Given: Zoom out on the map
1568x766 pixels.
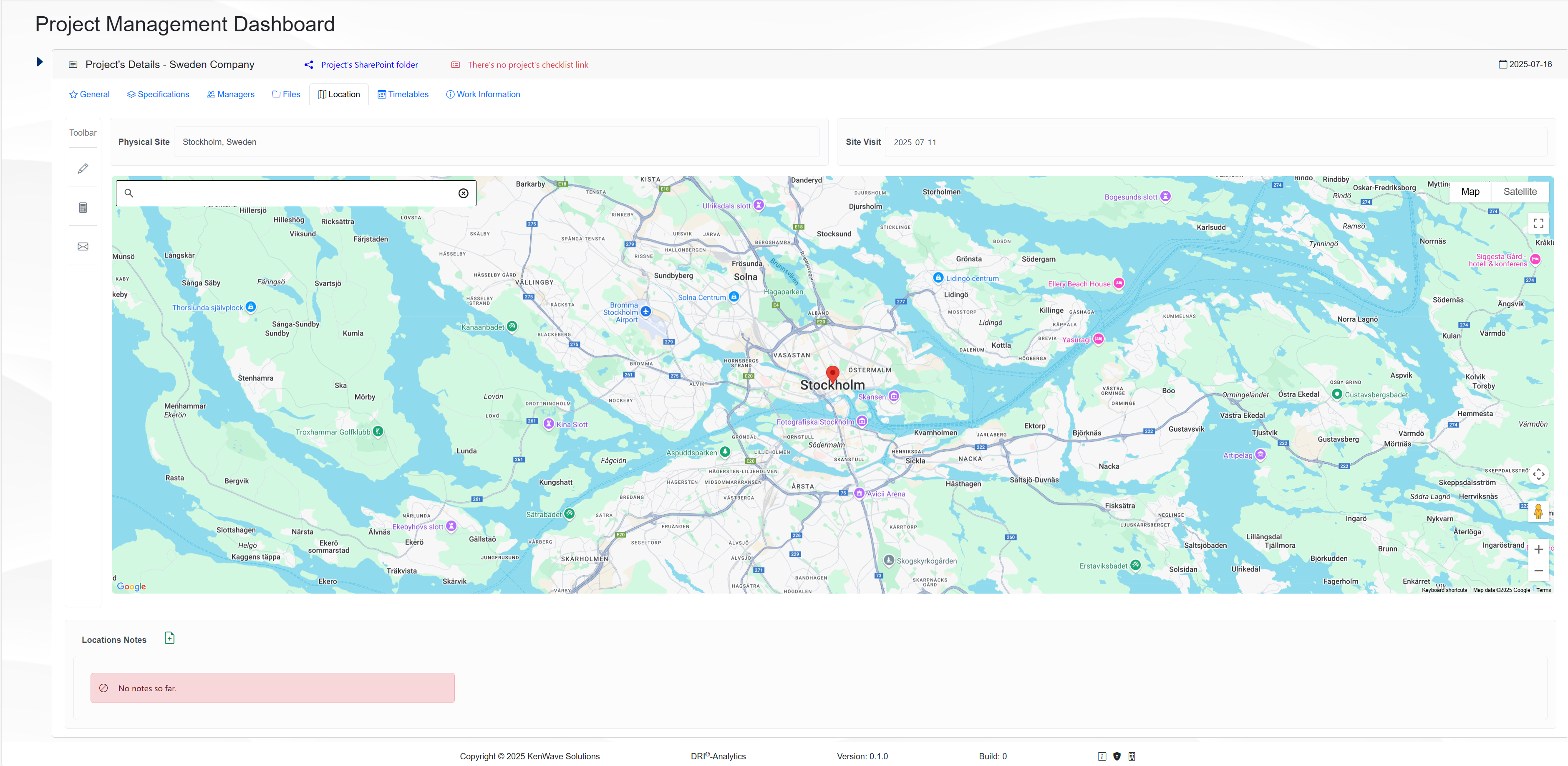Looking at the screenshot, I should coord(1538,571).
